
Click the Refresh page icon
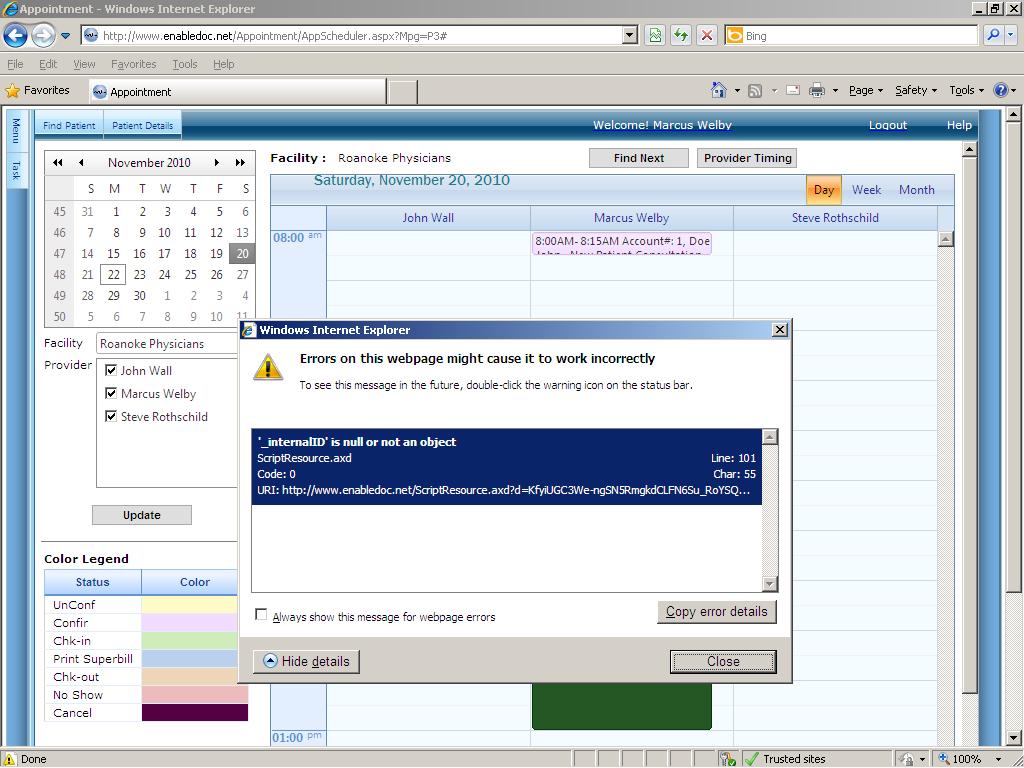(x=680, y=35)
